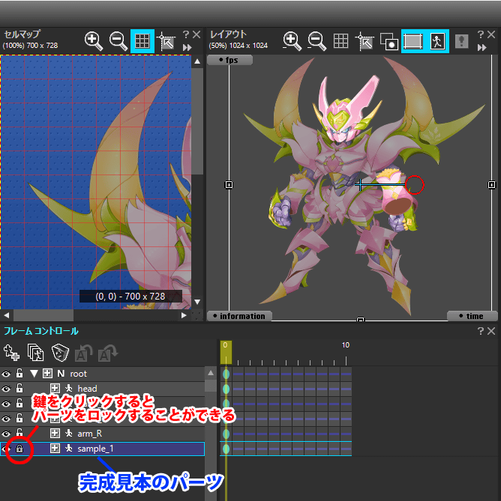Viewport: 501px width, 501px height.
Task: Select the head keyframe at frame 0
Action: (x=226, y=389)
